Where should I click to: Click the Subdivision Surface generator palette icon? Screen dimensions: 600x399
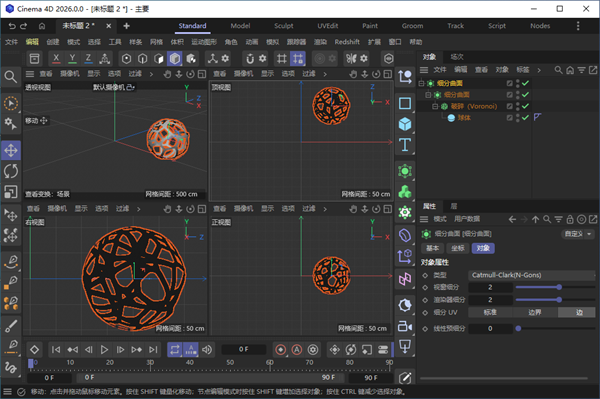[x=405, y=171]
